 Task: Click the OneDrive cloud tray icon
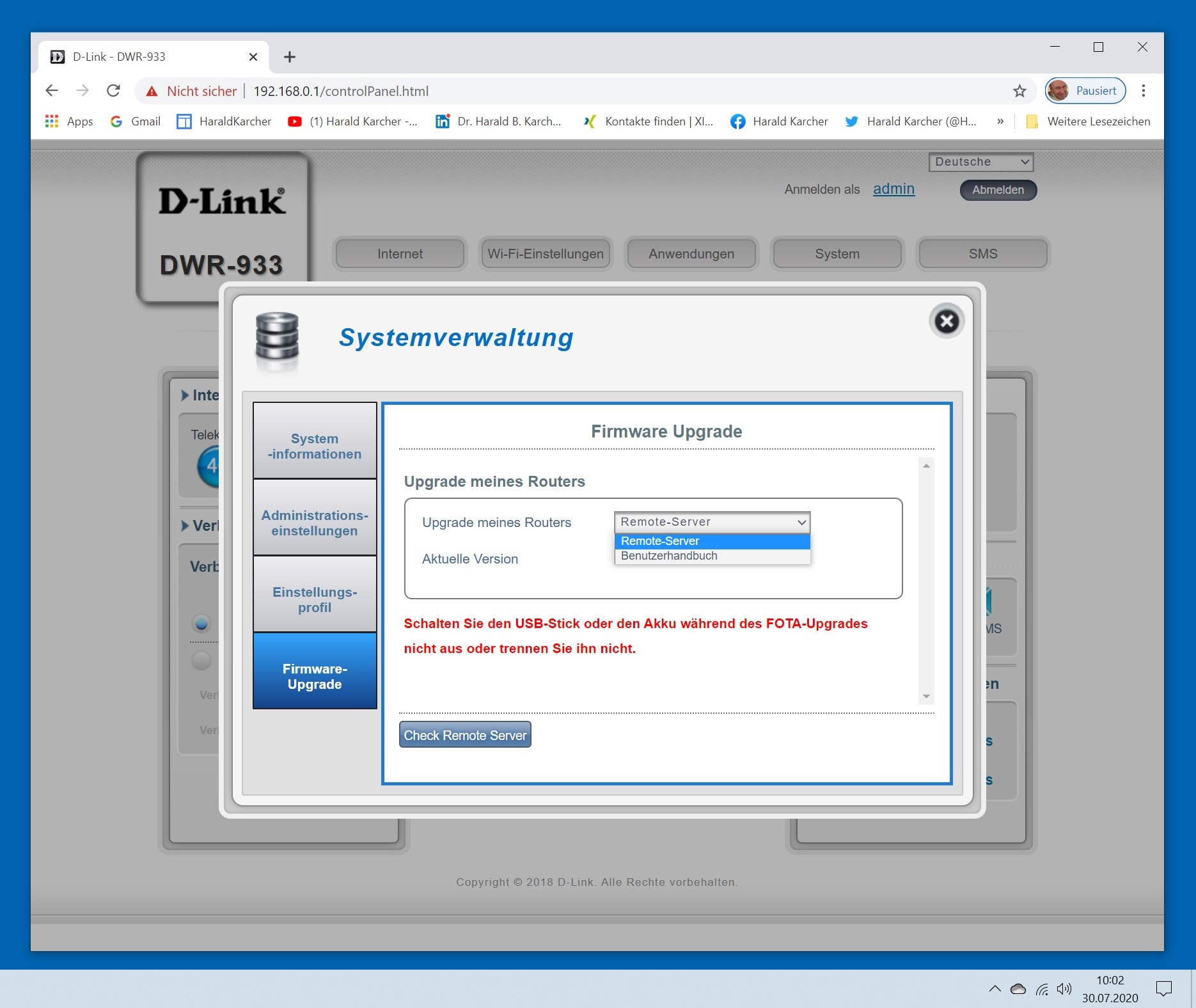coord(1018,989)
